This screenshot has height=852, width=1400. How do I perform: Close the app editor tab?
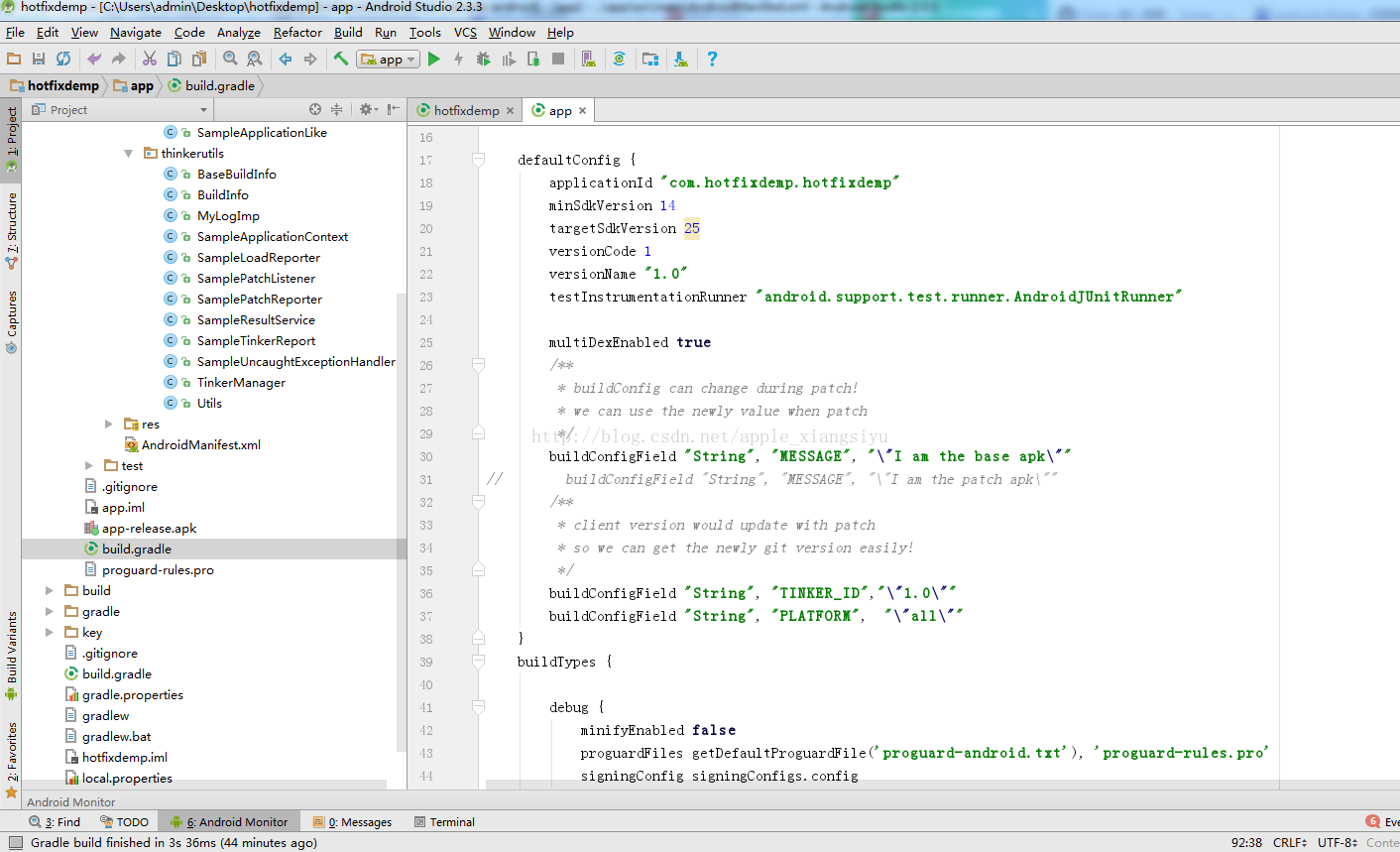583,111
